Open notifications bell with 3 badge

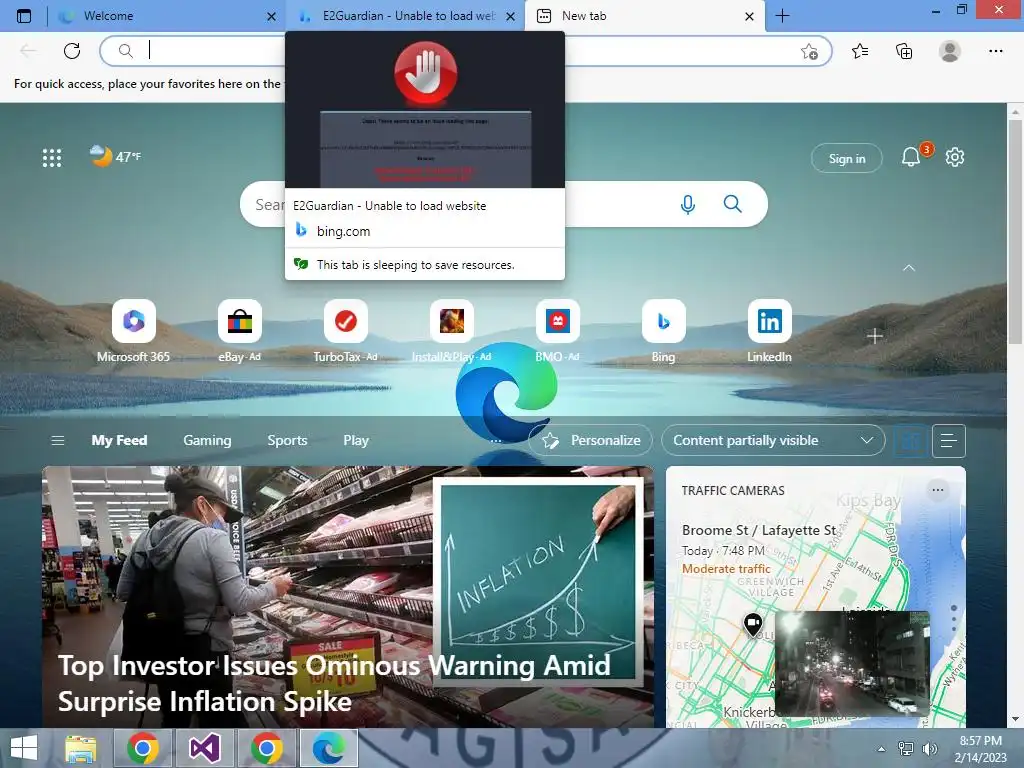pos(911,157)
